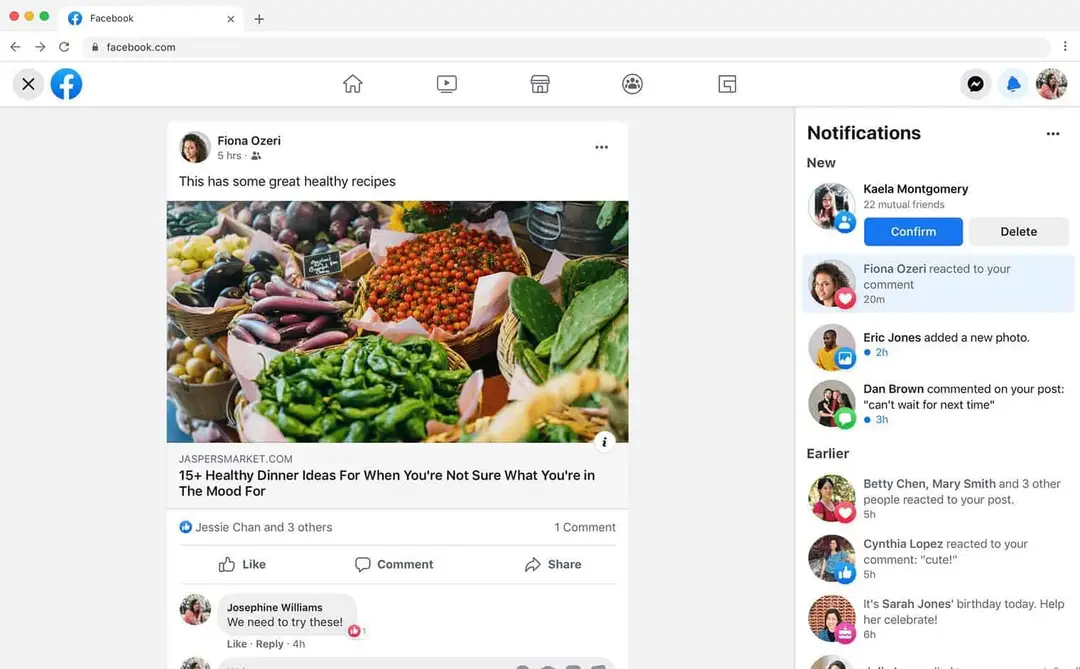Click the Facebook logo
The height and width of the screenshot is (669, 1080).
coord(66,84)
